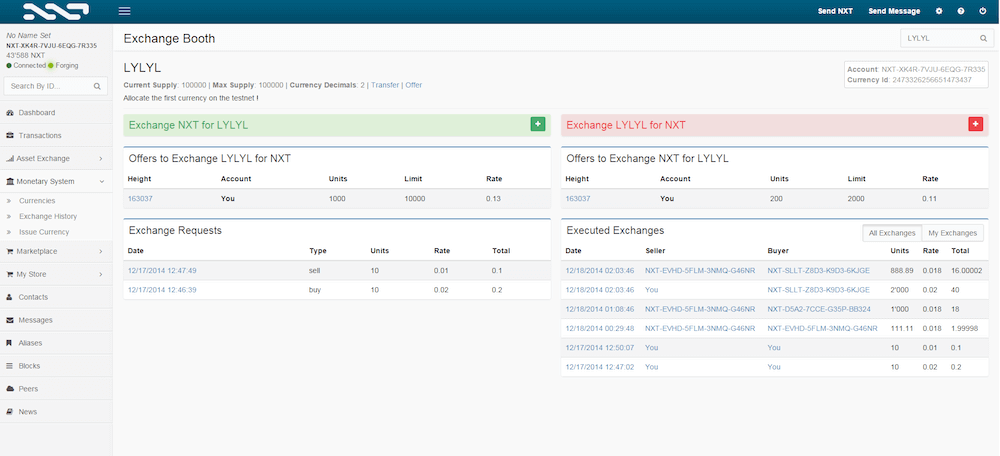Click the 43'588 NXT balance
The image size is (1000, 456).
26,55
